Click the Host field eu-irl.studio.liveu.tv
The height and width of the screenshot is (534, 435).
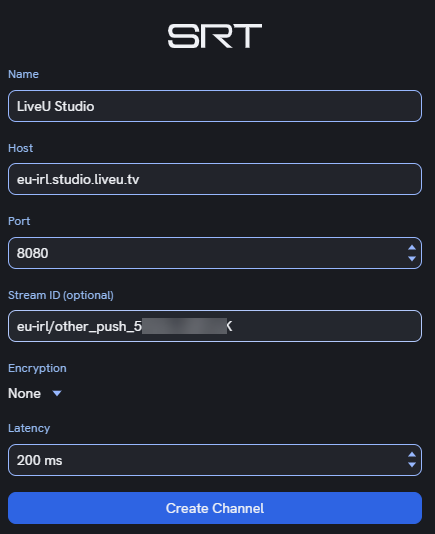click(x=215, y=179)
